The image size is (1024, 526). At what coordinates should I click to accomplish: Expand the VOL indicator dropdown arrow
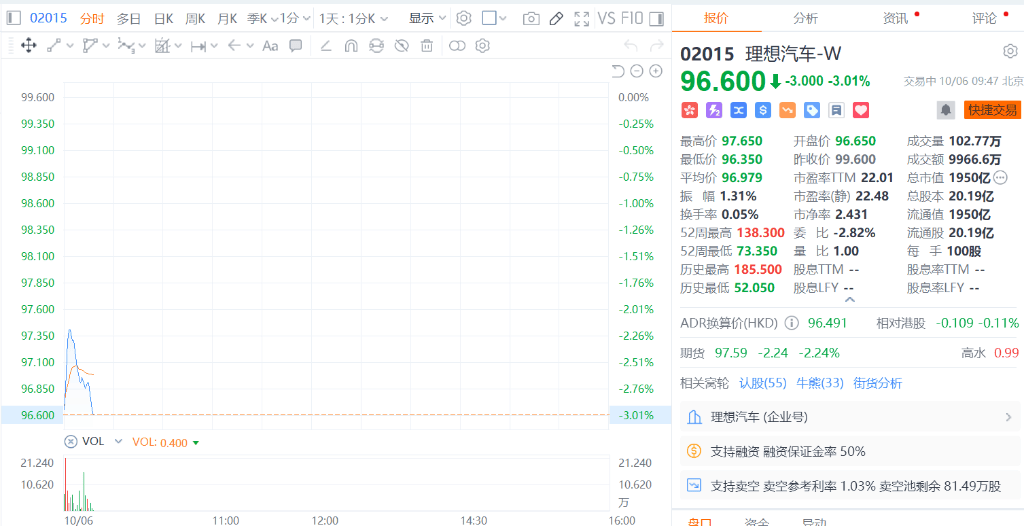coord(118,441)
